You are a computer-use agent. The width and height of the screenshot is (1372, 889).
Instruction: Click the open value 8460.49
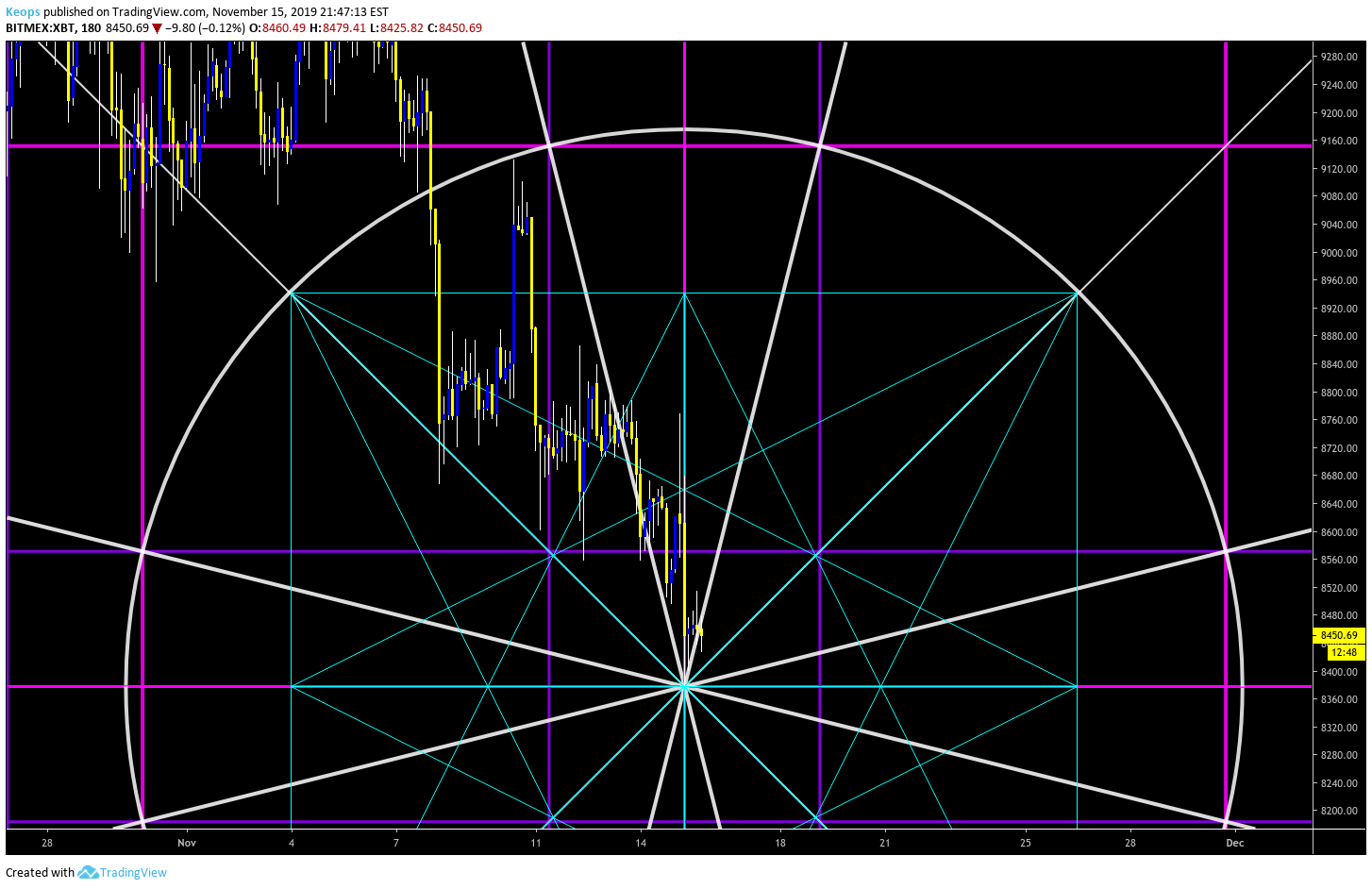[284, 27]
